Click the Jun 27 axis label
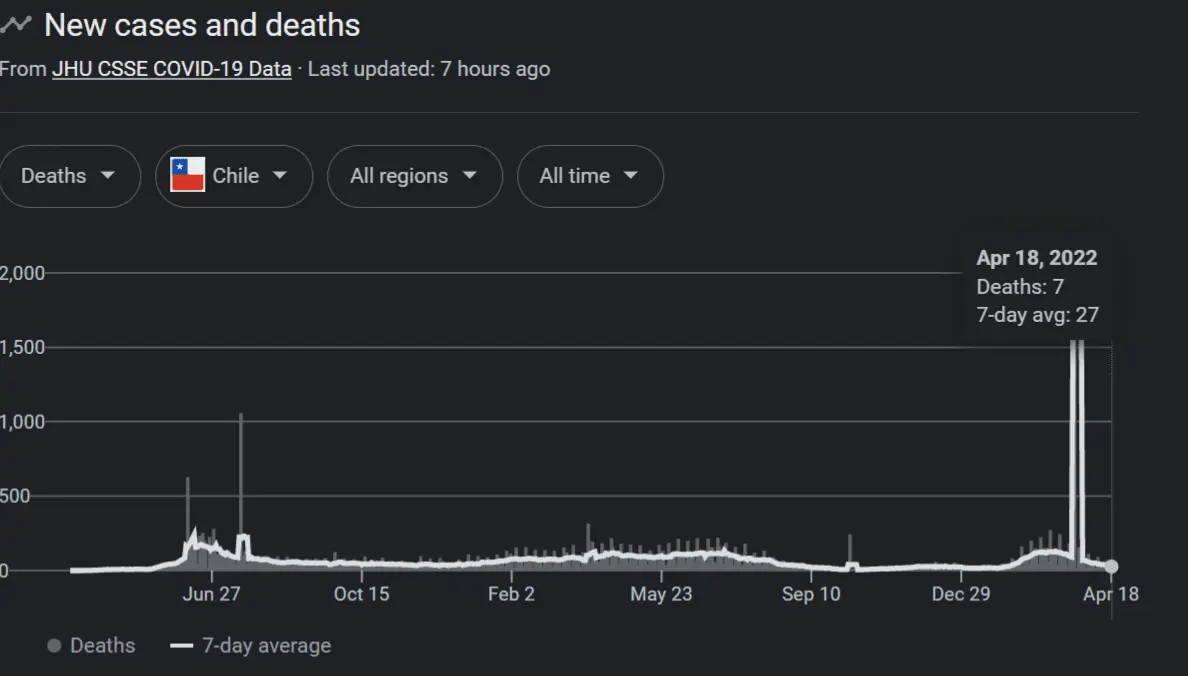Screen dimensions: 1188x676 (x=211, y=593)
